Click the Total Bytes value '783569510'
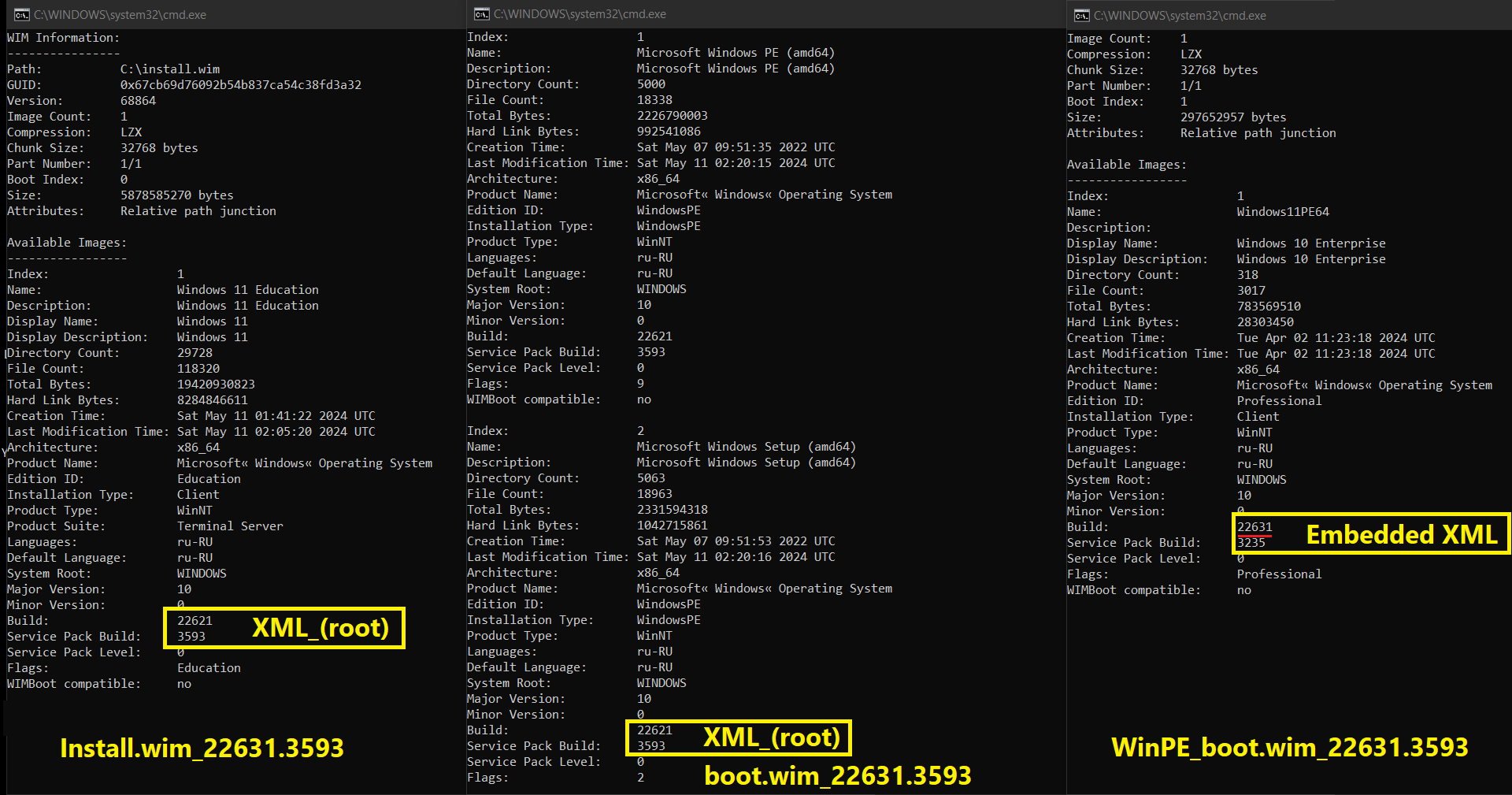 tap(1269, 306)
